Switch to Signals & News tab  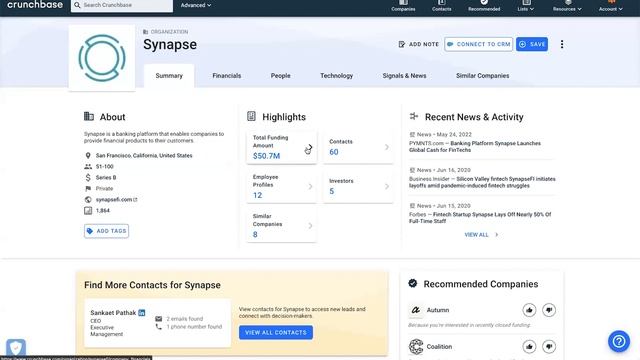[x=404, y=76]
